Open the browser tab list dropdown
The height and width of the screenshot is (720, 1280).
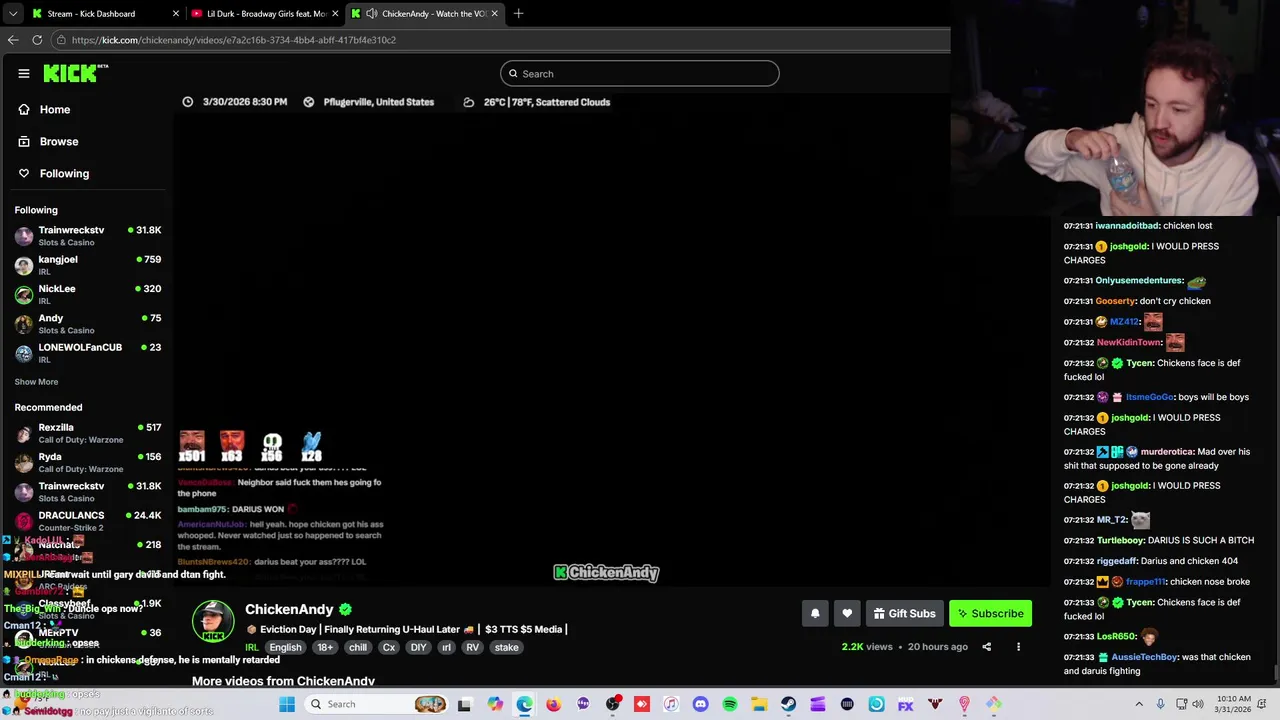pyautogui.click(x=11, y=14)
